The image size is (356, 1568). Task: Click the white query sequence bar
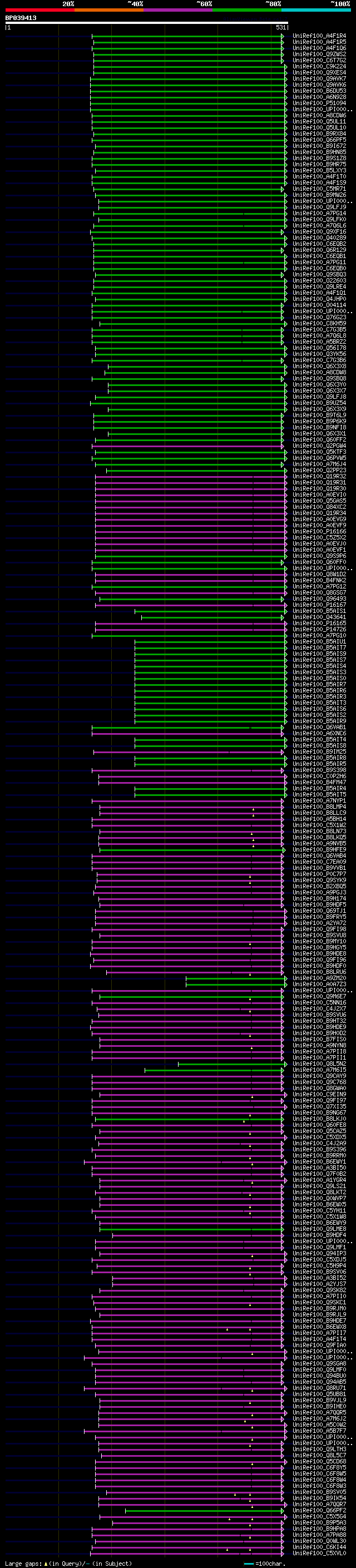(x=147, y=22)
